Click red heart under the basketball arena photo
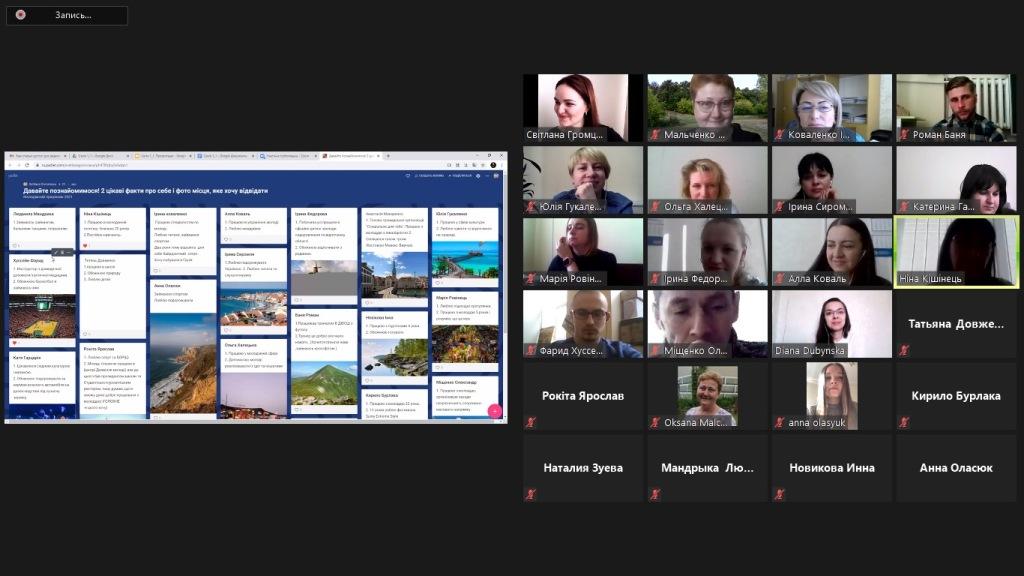1024x576 pixels. [14, 342]
